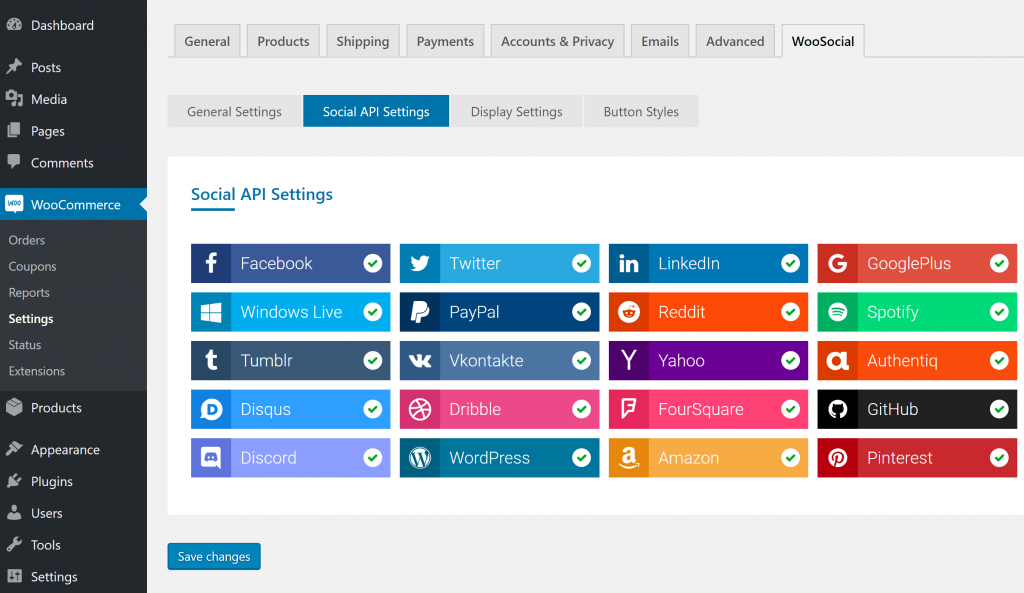Select the WooSocial tab
The height and width of the screenshot is (593, 1024).
click(823, 41)
